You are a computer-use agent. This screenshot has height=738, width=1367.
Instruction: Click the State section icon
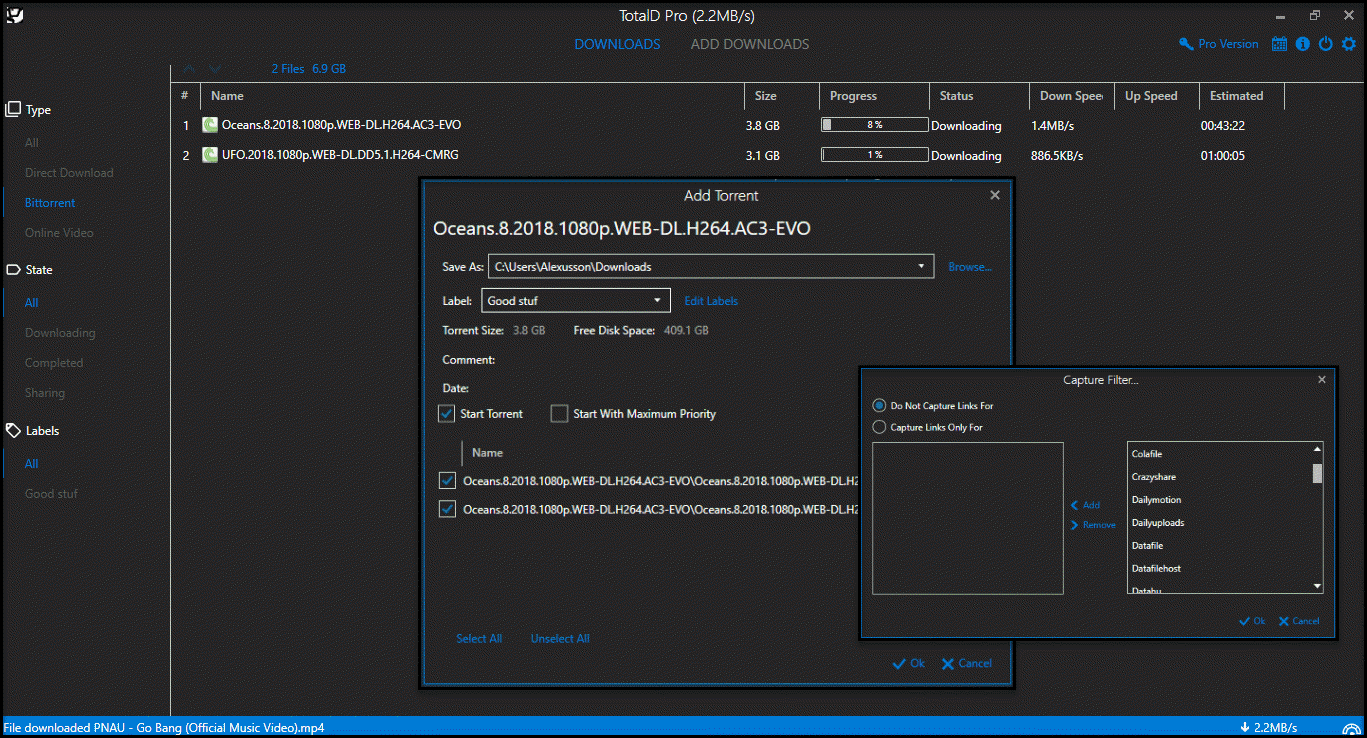13,270
